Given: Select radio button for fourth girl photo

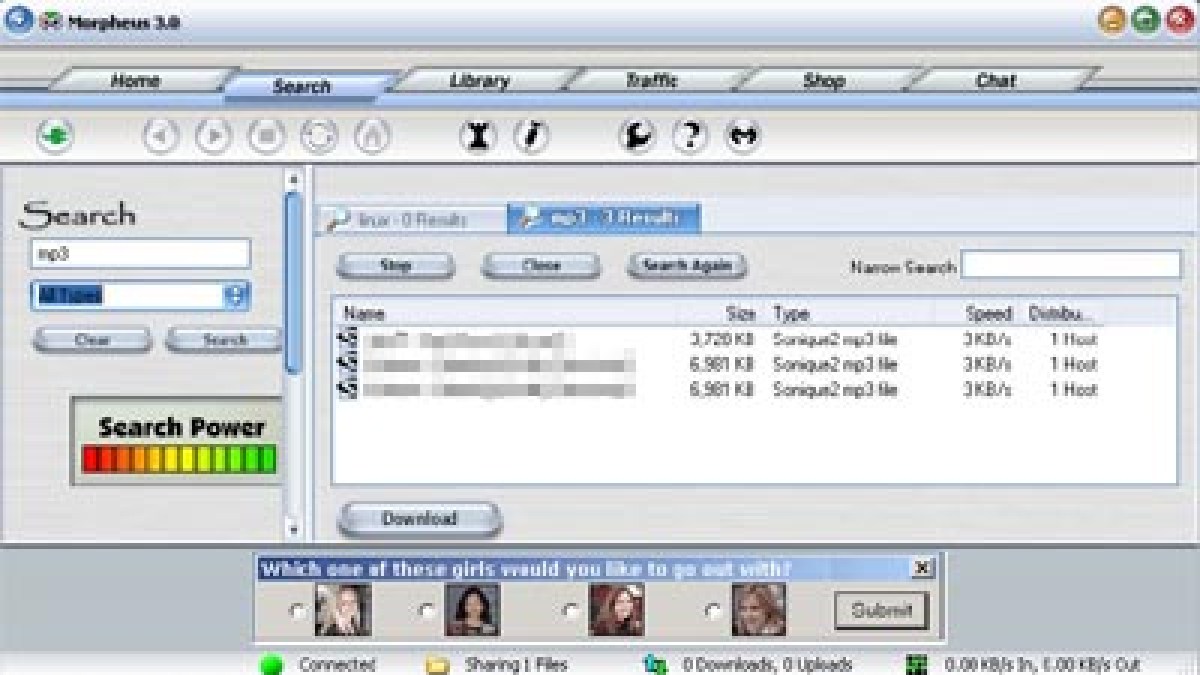Looking at the screenshot, I should (713, 610).
